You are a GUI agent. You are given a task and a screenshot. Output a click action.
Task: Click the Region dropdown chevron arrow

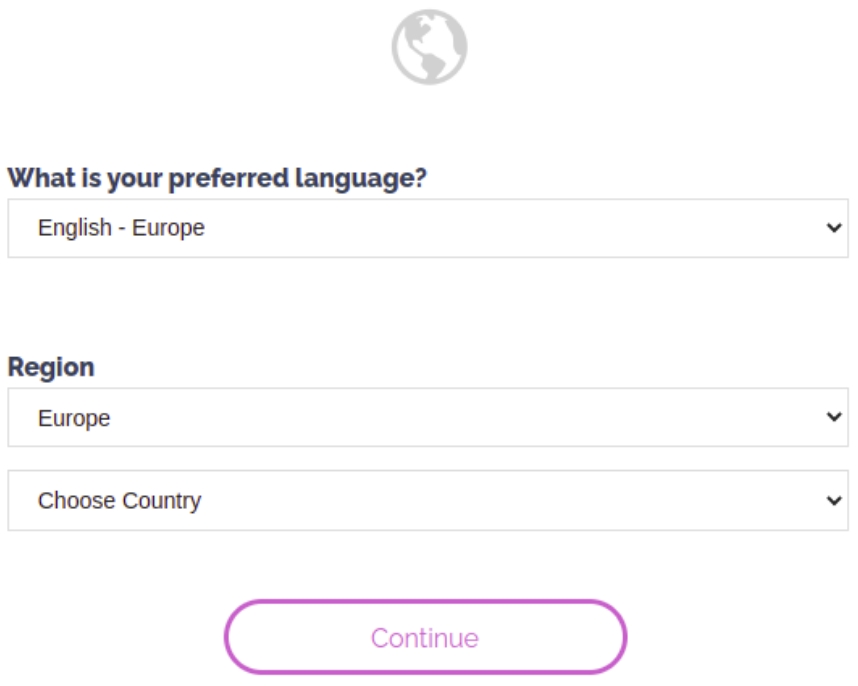coord(835,418)
